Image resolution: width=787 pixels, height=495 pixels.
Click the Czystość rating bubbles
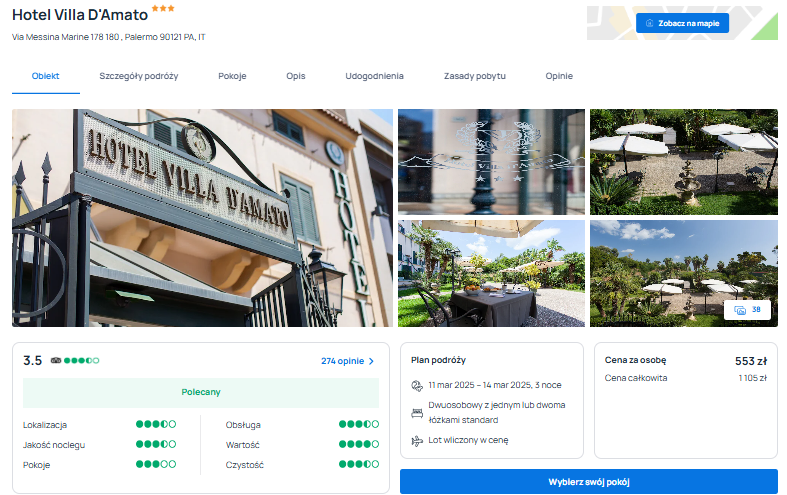(x=359, y=464)
